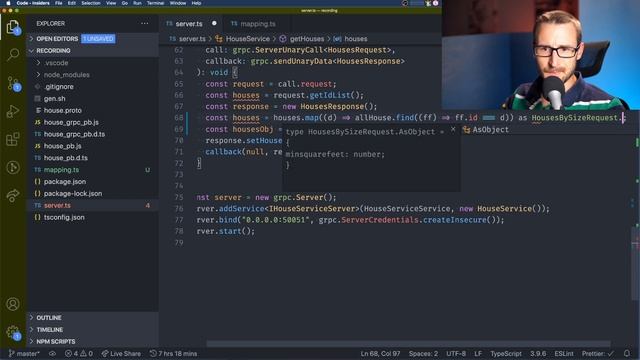Open notifications bell in status bar

click(x=627, y=353)
